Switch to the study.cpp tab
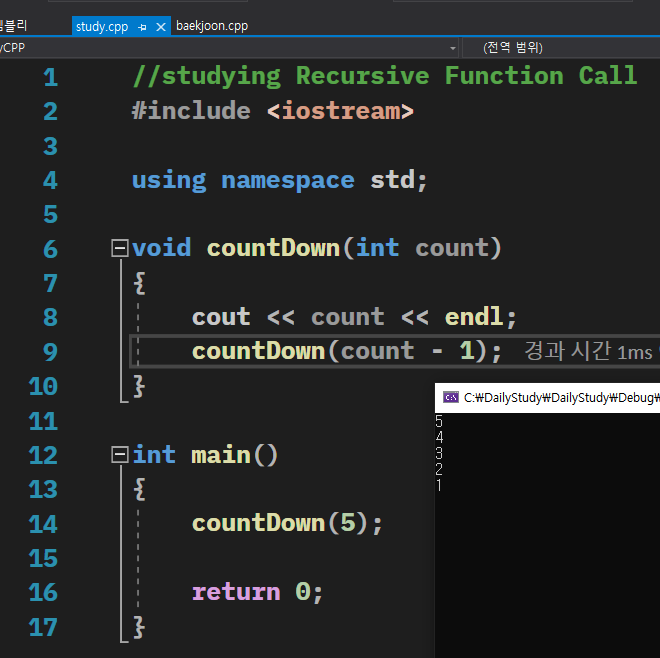660x658 pixels. click(102, 27)
